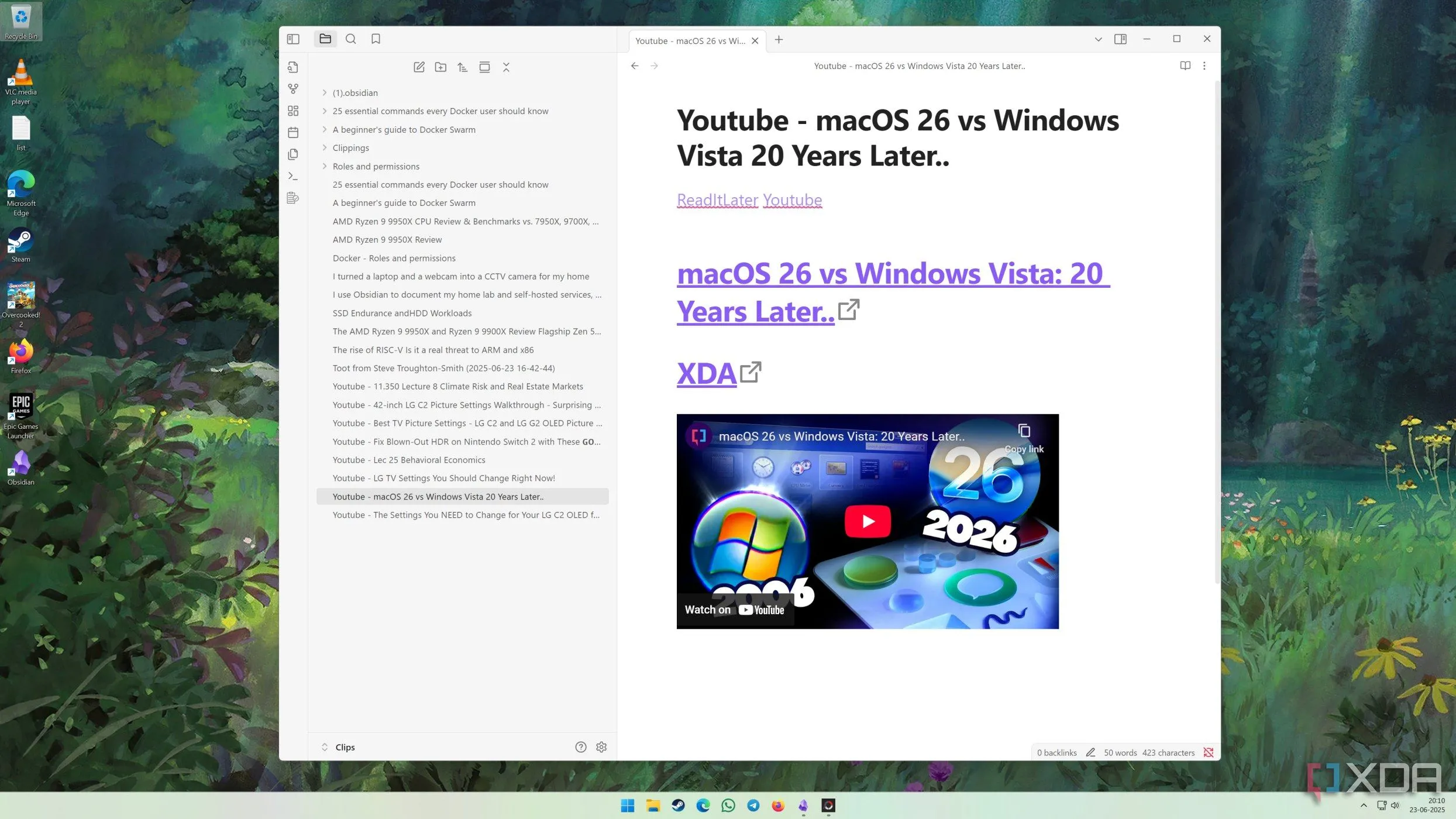1456x819 pixels.
Task: Expand the Clippings folder
Action: [x=325, y=148]
